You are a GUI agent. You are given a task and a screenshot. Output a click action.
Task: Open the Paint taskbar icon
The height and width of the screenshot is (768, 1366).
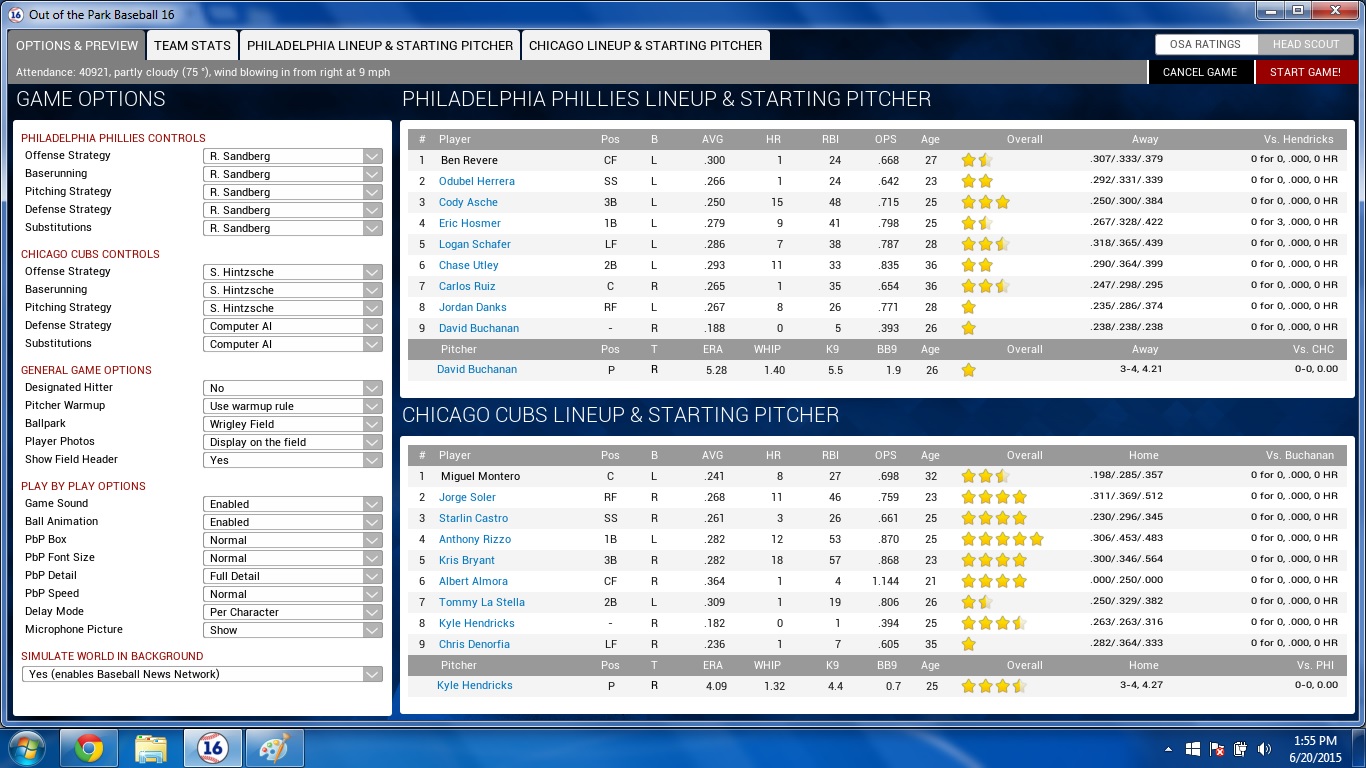point(274,748)
